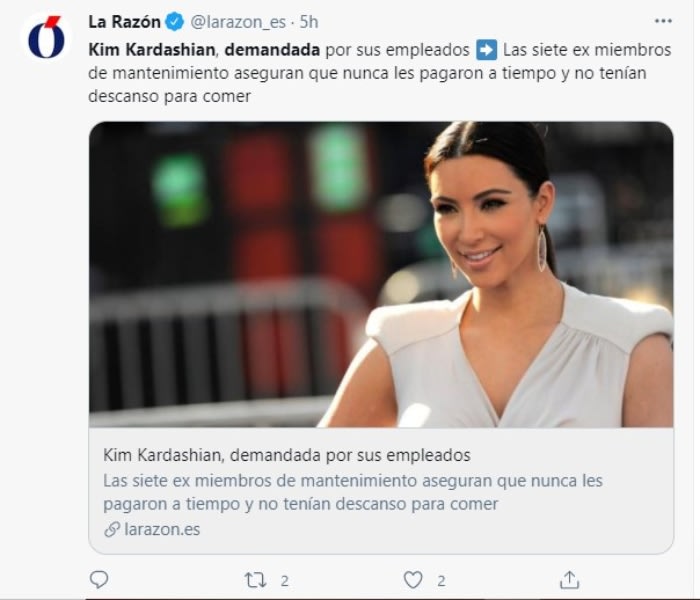The image size is (700, 600).
Task: Click the tweet body text 'descanso para comer'
Action: (x=171, y=97)
